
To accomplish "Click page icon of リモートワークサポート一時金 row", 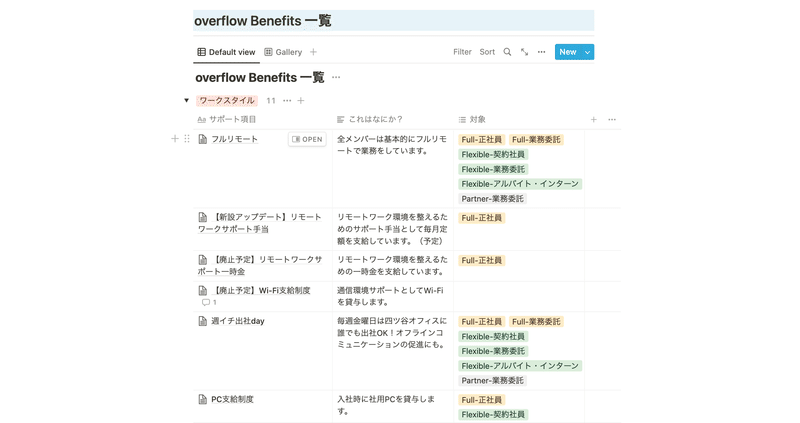I will (x=203, y=260).
